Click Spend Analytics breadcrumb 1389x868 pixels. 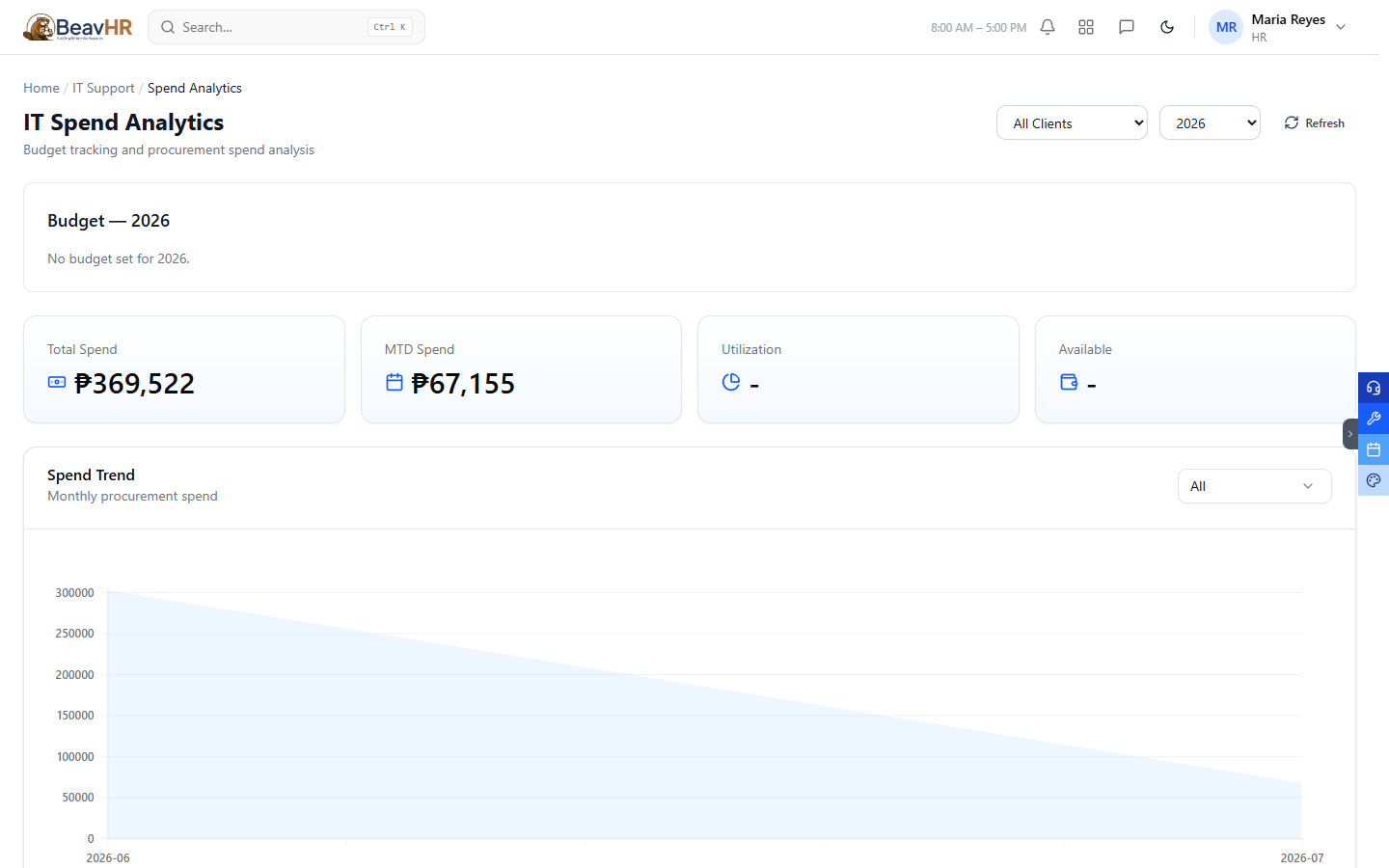tap(195, 88)
